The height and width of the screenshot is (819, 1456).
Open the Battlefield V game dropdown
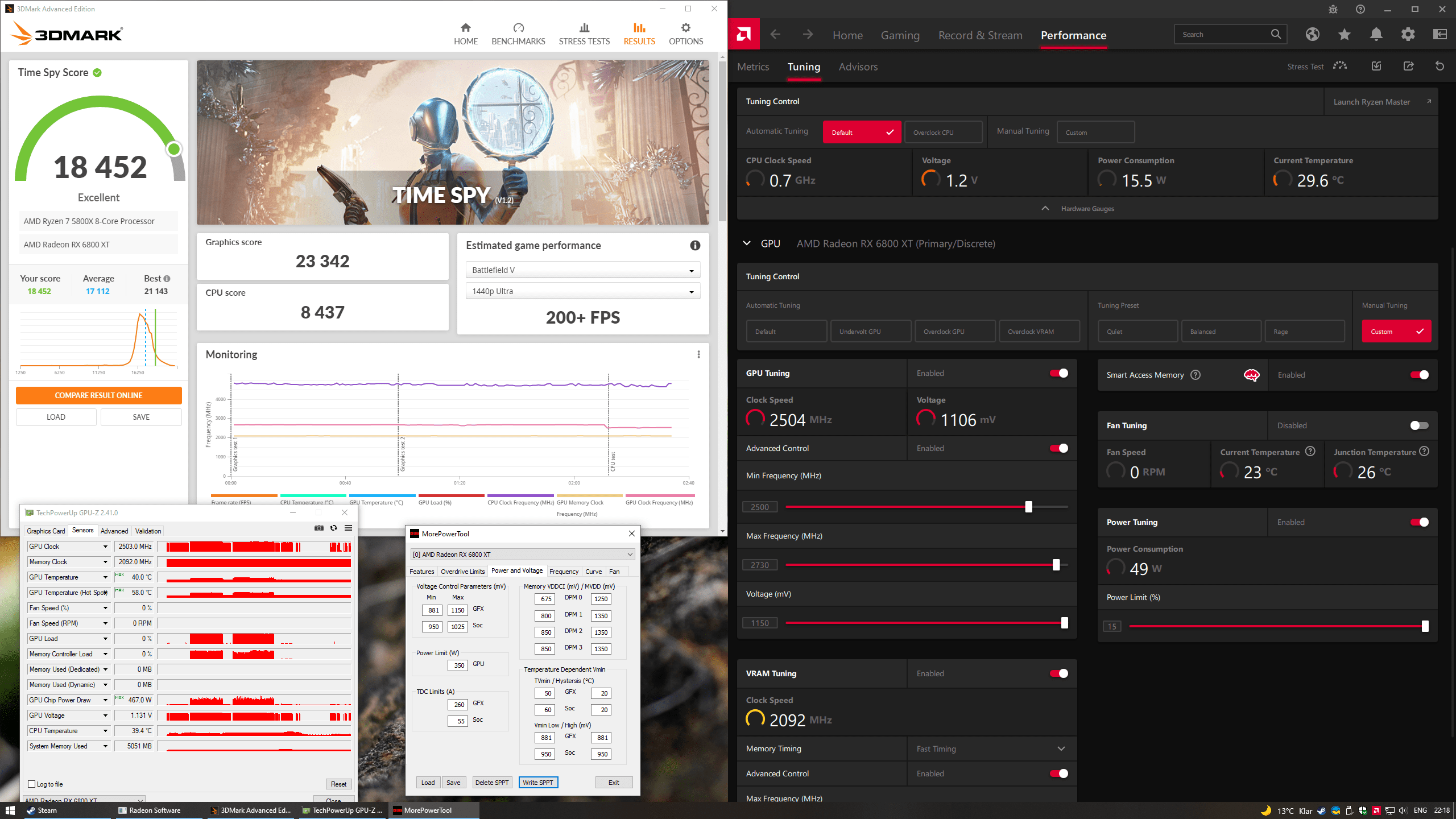pyautogui.click(x=582, y=270)
